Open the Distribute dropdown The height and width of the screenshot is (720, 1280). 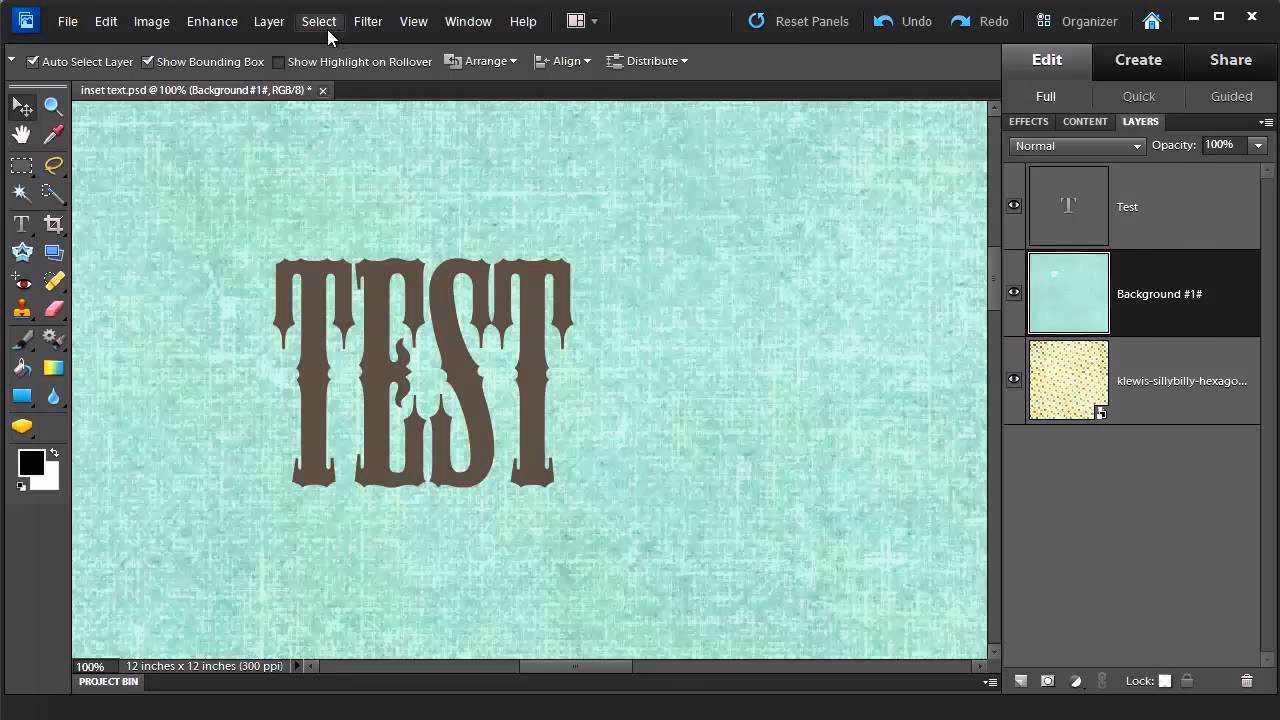[x=646, y=61]
